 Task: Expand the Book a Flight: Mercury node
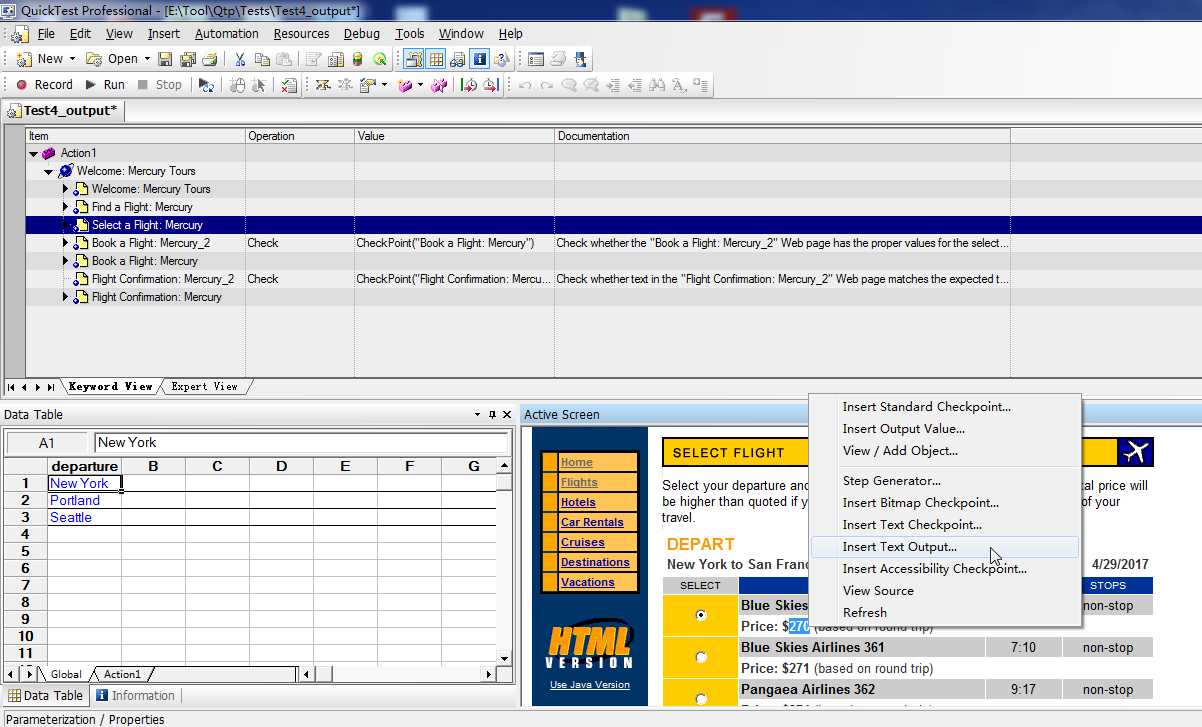pos(66,261)
